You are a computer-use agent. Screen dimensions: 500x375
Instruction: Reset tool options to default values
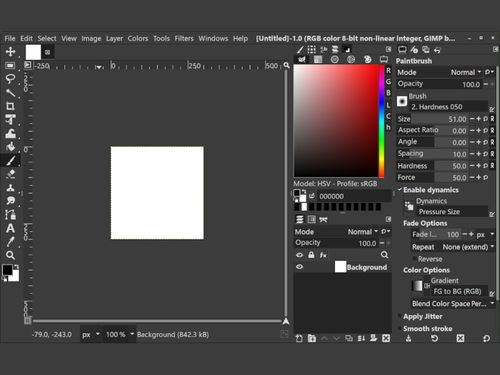[486, 339]
